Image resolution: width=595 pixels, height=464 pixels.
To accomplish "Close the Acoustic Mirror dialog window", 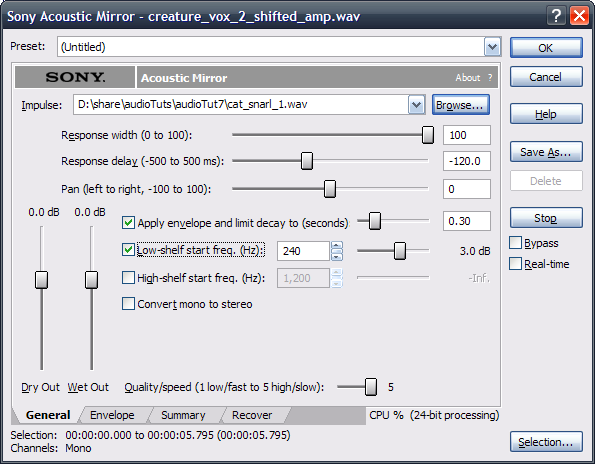I will coord(579,16).
